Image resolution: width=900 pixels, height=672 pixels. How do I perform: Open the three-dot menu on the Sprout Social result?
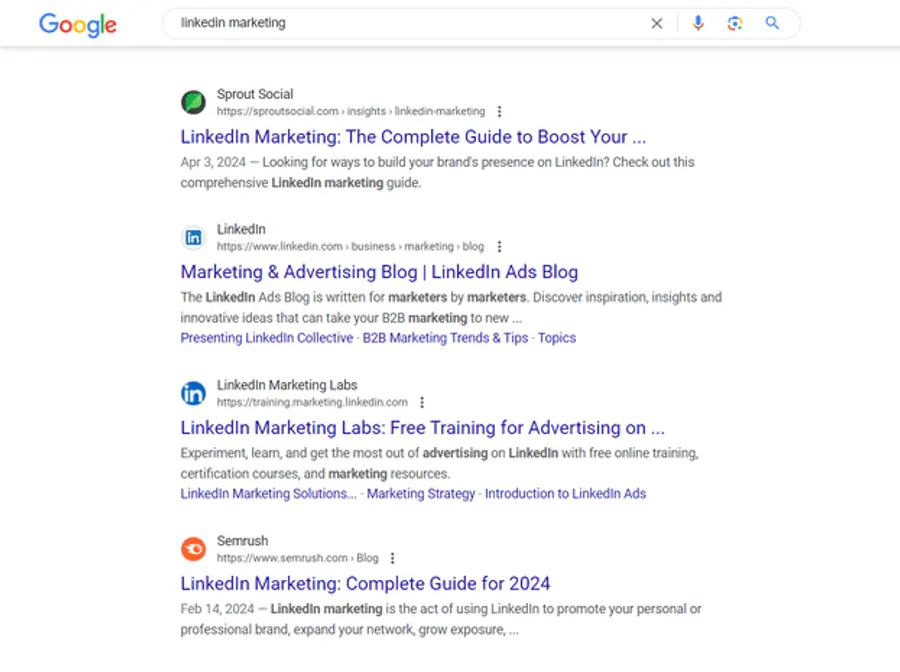tap(499, 111)
